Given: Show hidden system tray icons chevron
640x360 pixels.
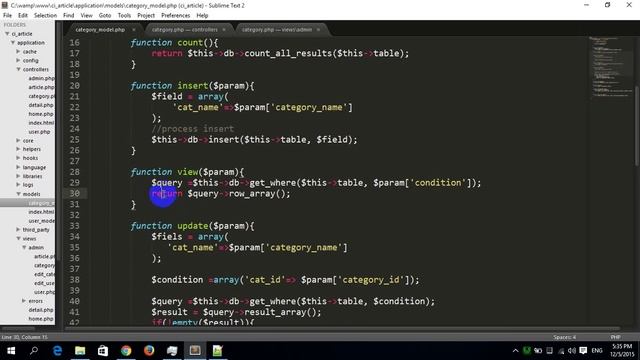Looking at the screenshot, I should click(516, 351).
